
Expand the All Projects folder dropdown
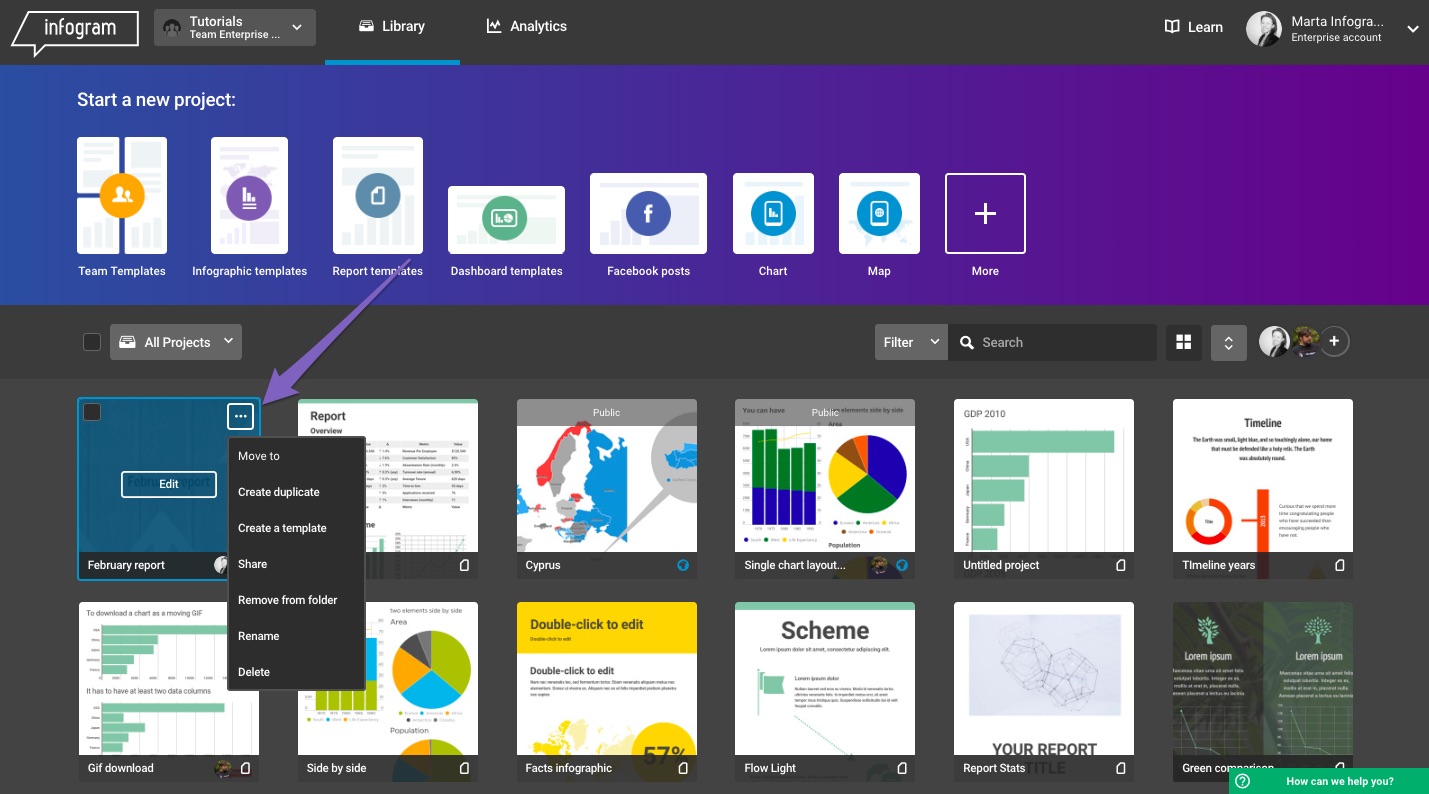pyautogui.click(x=176, y=342)
